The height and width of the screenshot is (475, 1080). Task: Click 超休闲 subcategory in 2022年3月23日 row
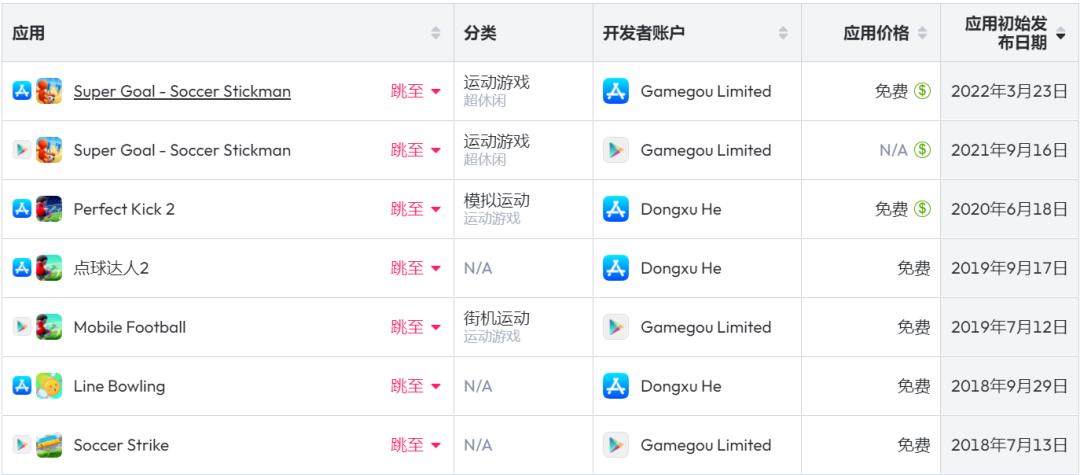[485, 101]
